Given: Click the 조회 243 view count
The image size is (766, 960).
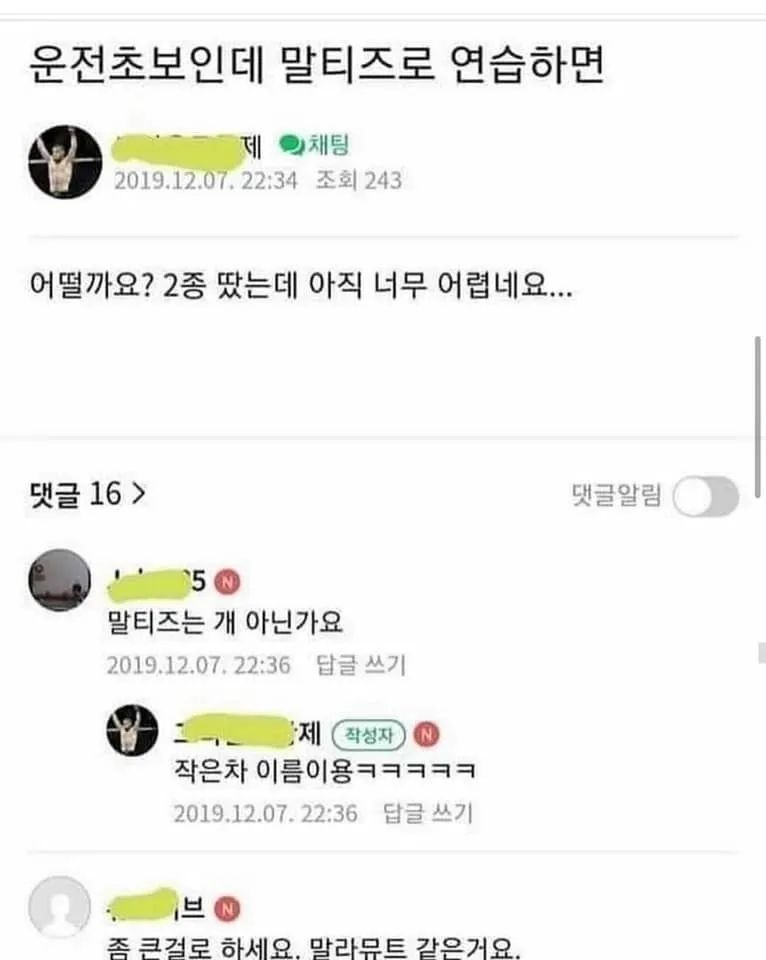Looking at the screenshot, I should (359, 181).
